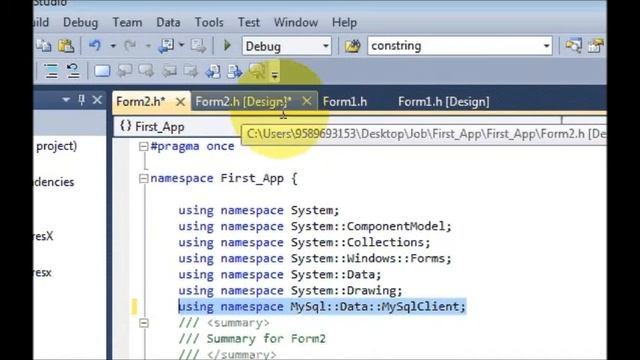Open the Test menu
Screen dimensions: 640x360
pos(249,22)
